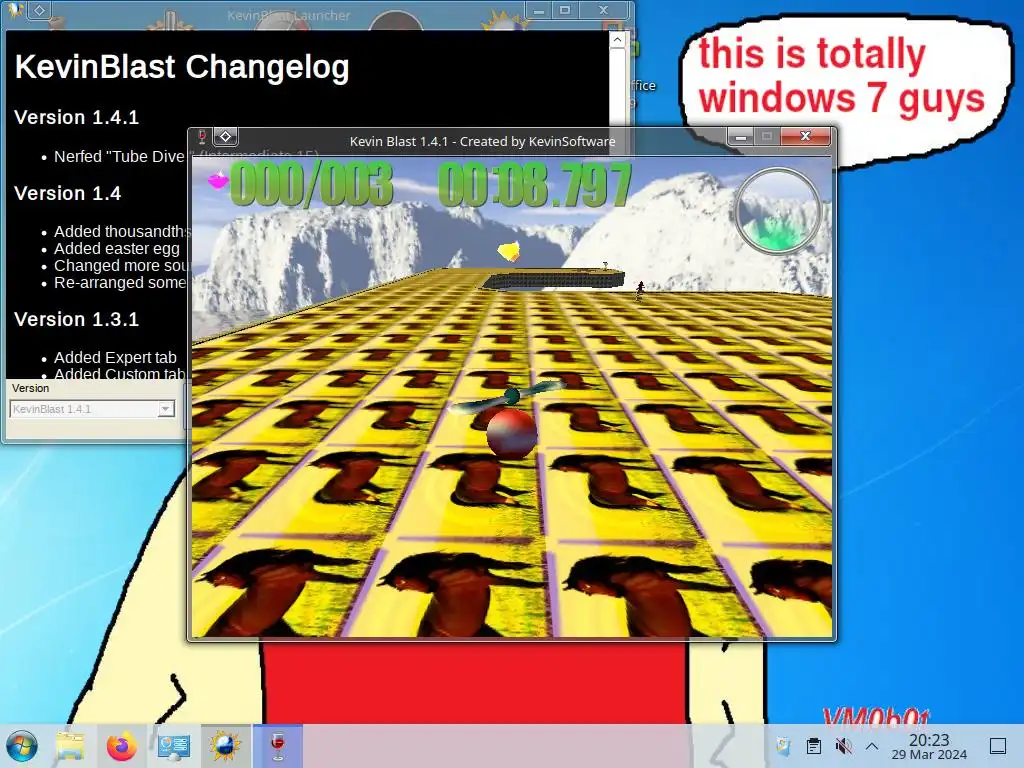The image size is (1024, 768).
Task: Toggle the diamond pin button on KevinBlast Launcher
Action: coord(39,10)
